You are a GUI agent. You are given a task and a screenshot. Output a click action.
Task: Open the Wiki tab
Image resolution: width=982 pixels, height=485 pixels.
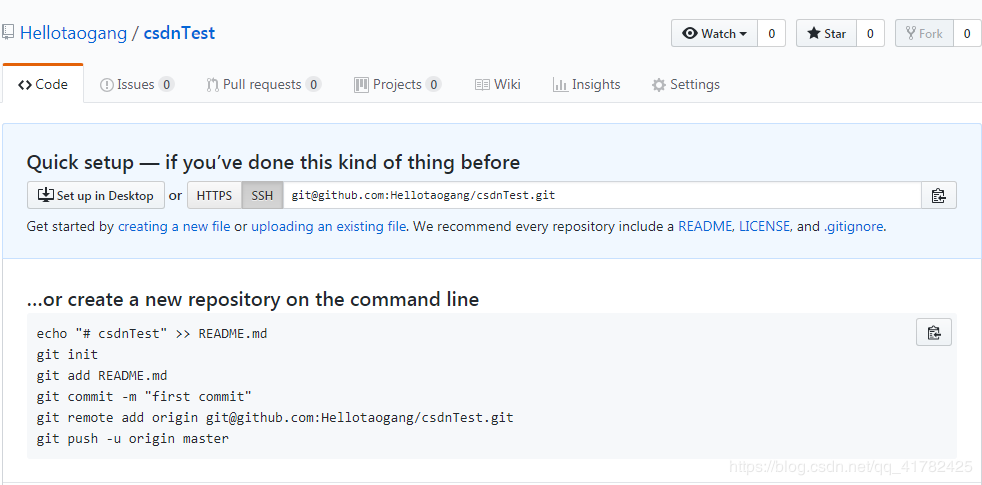point(497,84)
